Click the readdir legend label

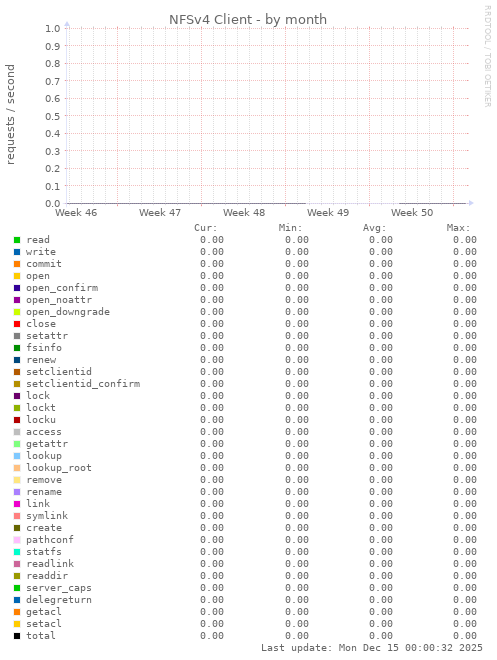click(x=47, y=576)
